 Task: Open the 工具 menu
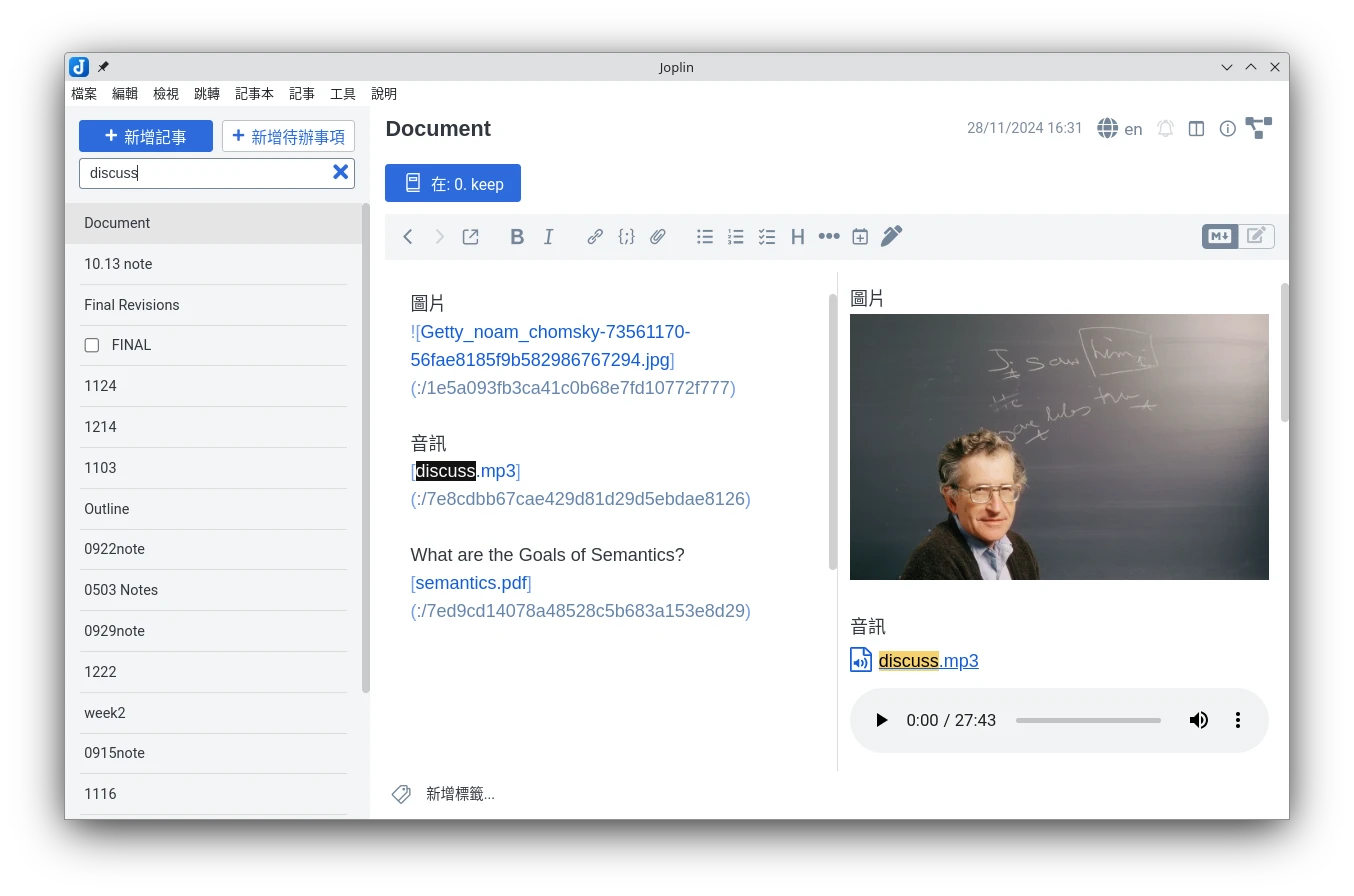(343, 94)
